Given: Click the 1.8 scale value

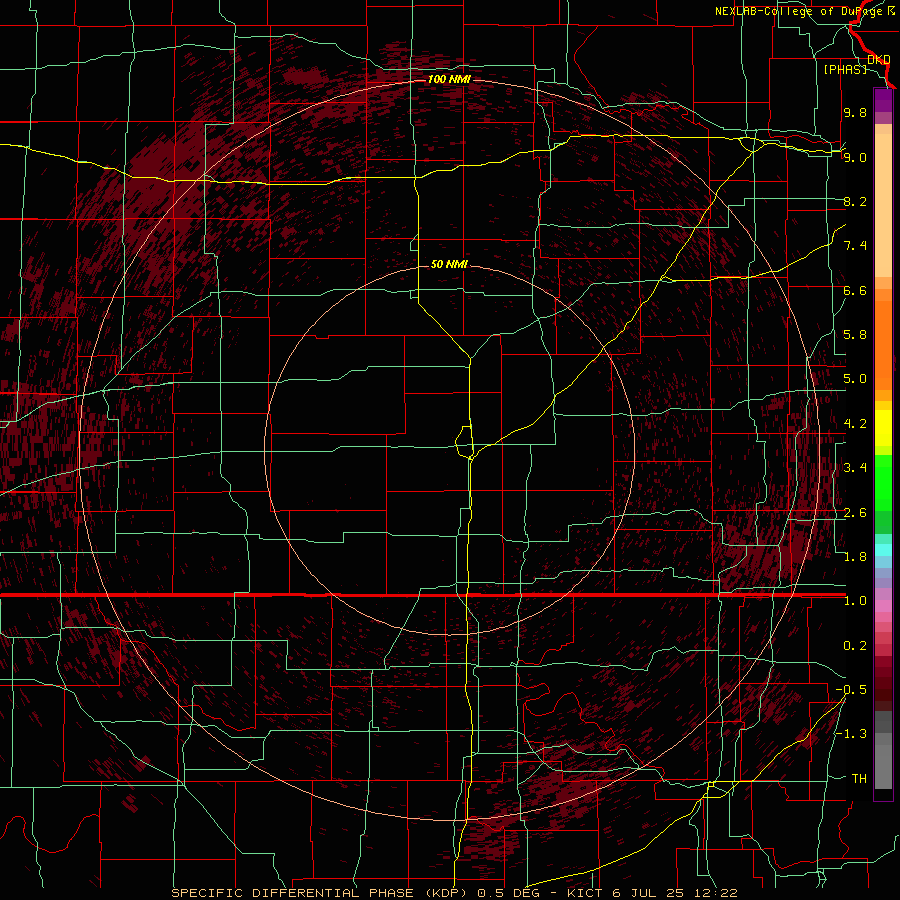Looking at the screenshot, I should [x=855, y=557].
